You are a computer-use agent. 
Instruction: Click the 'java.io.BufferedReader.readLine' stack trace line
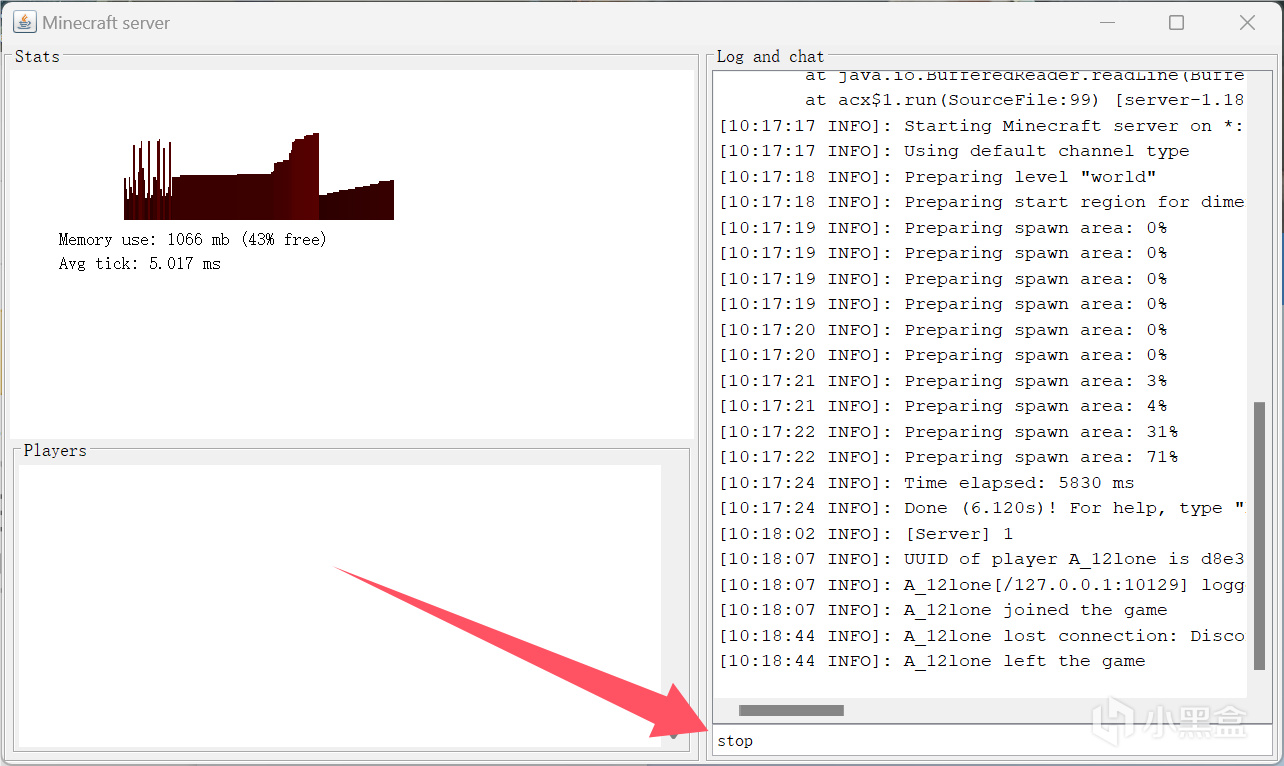[x=1025, y=76]
